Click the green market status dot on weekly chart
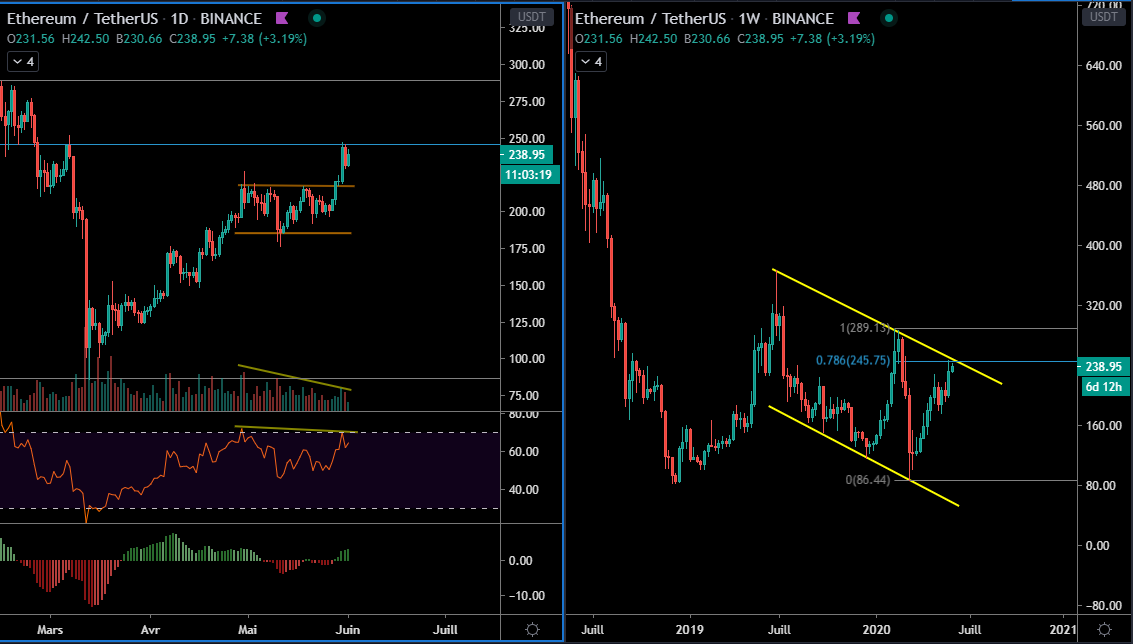 pos(888,18)
